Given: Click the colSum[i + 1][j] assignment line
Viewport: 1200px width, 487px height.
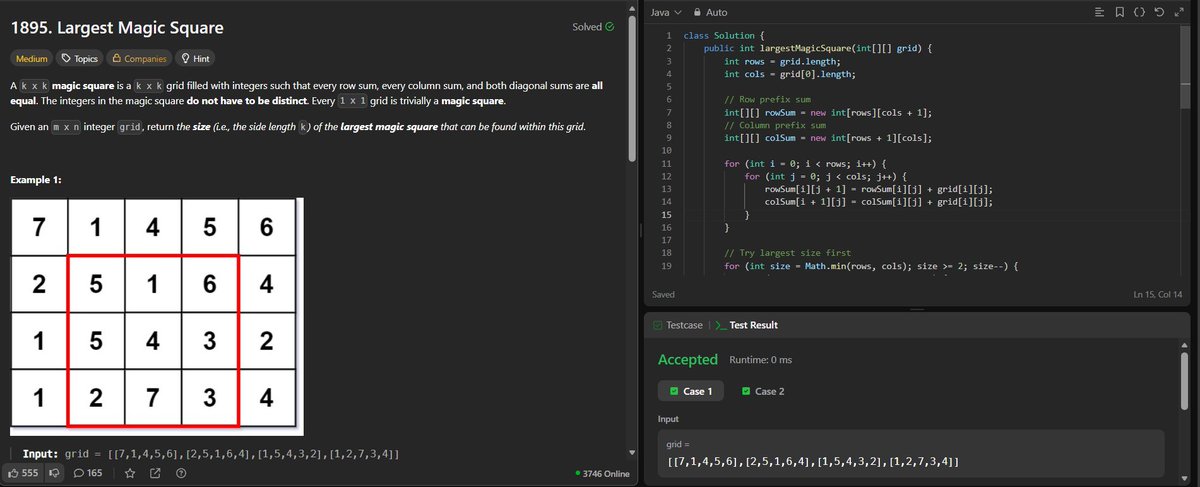Looking at the screenshot, I should click(x=880, y=201).
